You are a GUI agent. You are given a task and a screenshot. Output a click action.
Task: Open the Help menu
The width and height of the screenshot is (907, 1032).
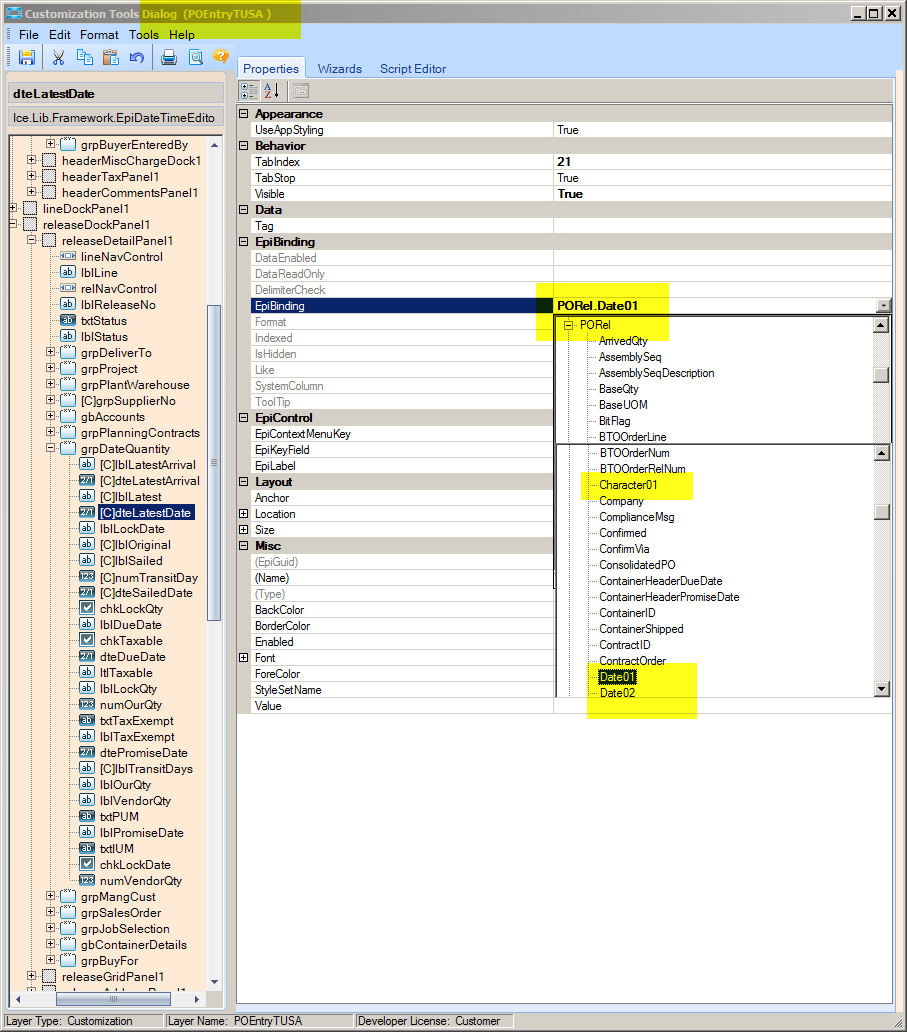tap(182, 35)
